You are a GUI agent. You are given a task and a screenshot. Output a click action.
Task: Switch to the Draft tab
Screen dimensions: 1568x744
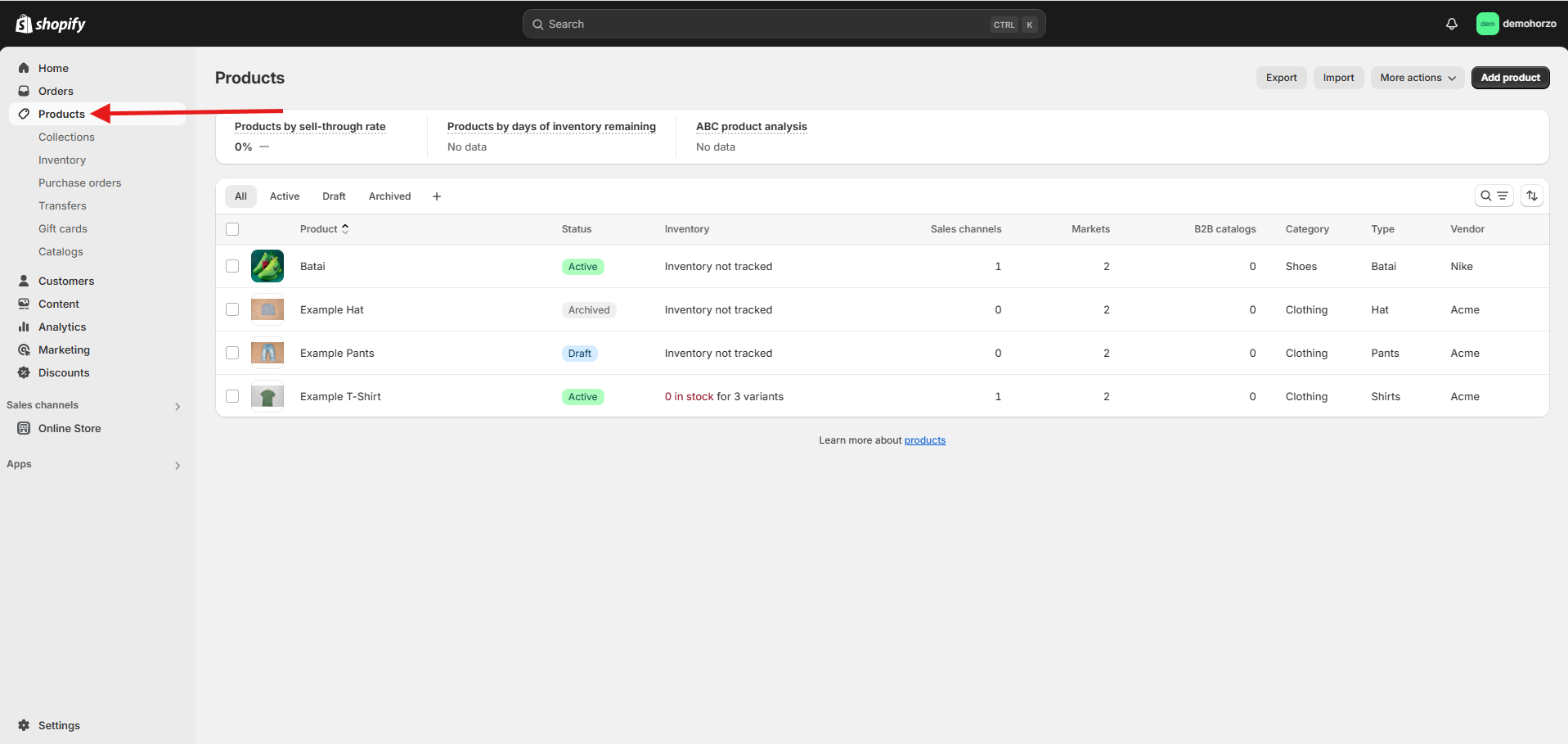point(334,196)
